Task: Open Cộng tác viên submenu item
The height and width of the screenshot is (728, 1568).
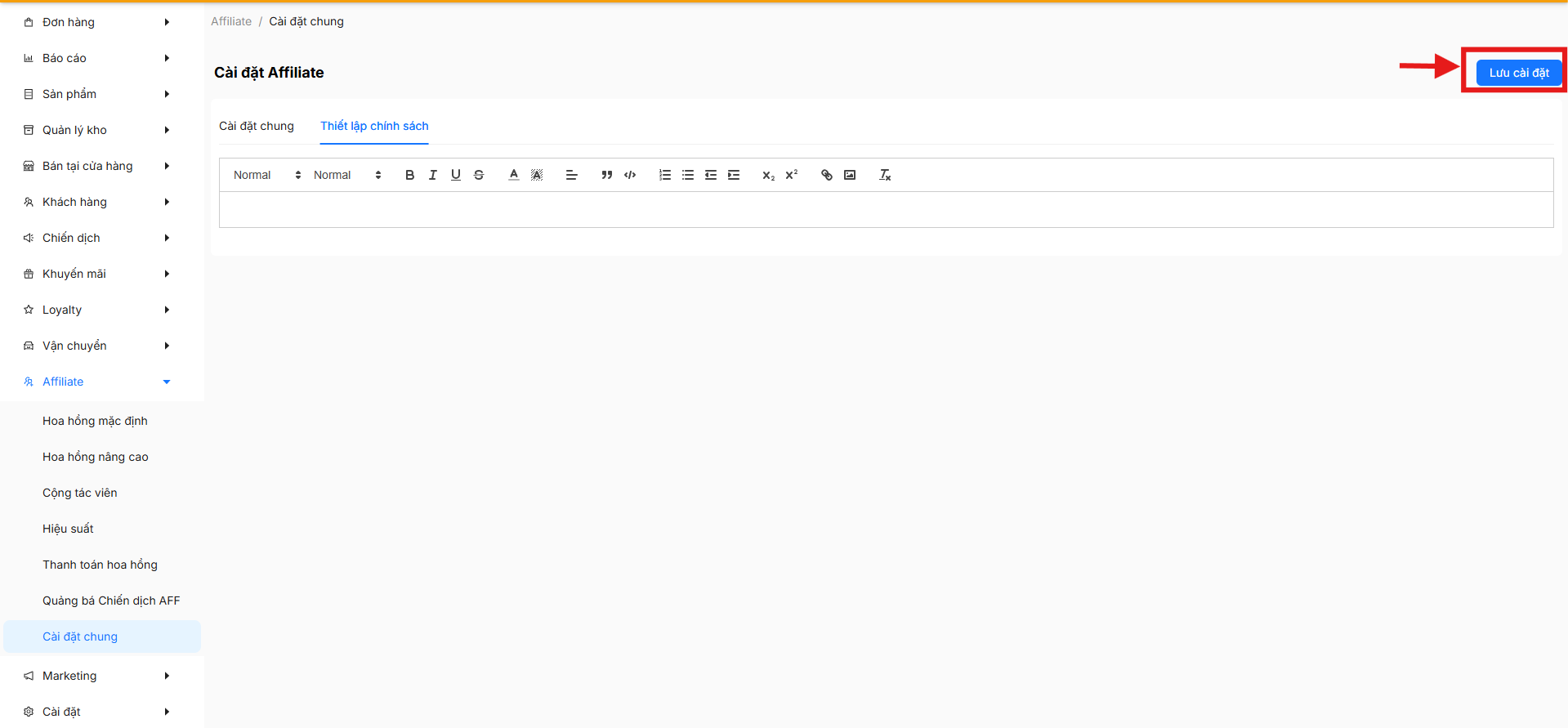Action: pos(80,493)
